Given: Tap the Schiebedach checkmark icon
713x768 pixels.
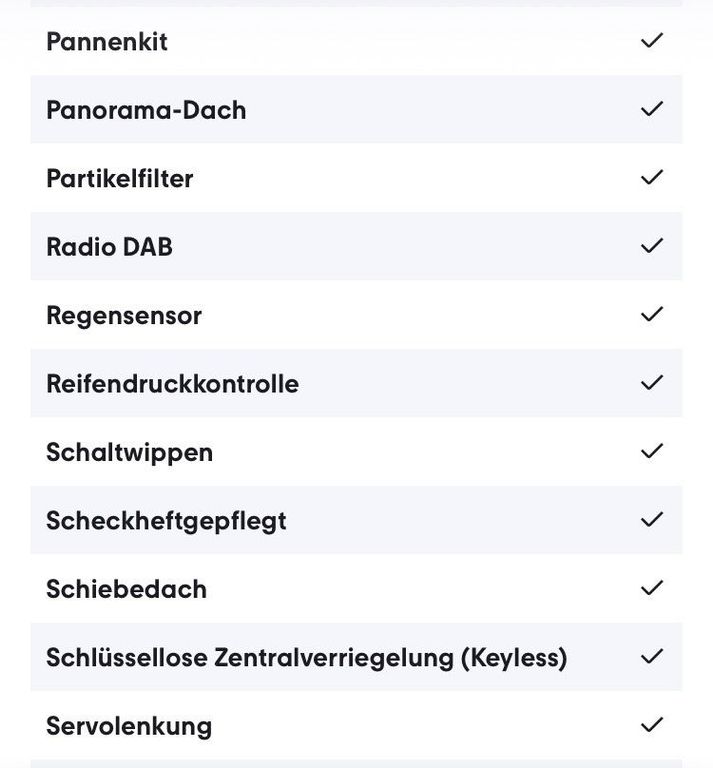Looking at the screenshot, I should click(652, 588).
